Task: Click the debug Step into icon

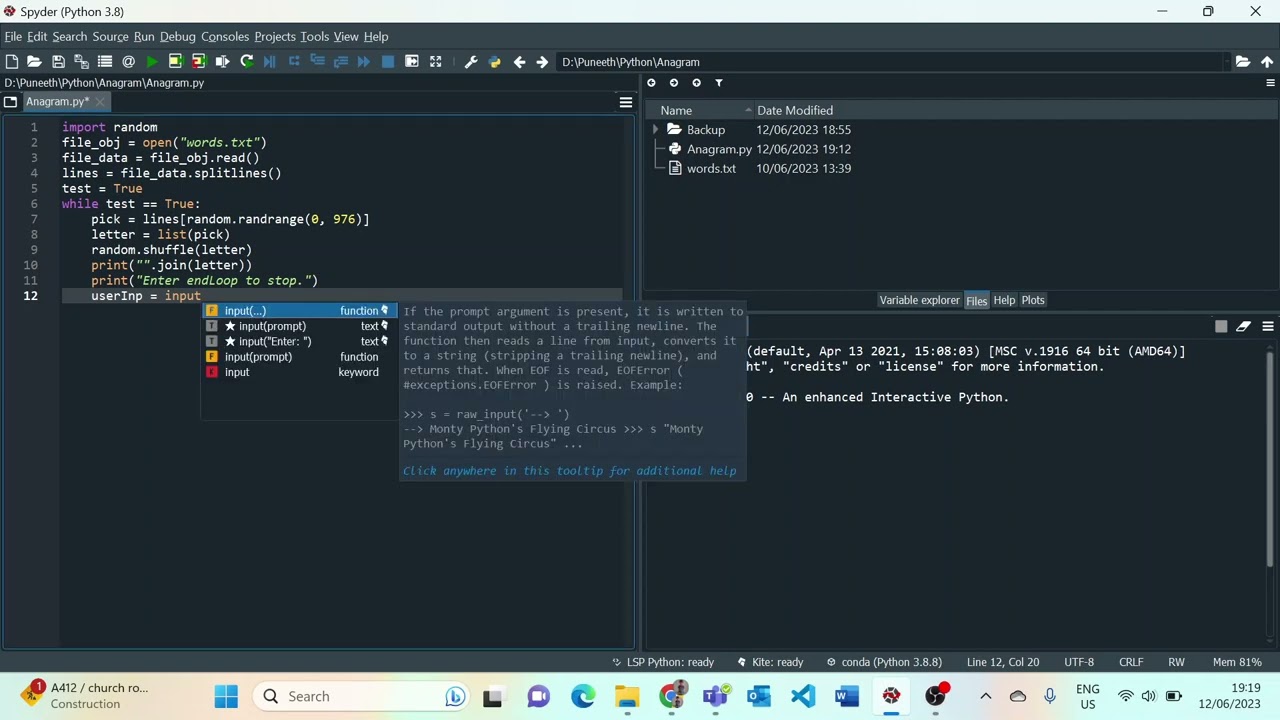Action: 317,62
